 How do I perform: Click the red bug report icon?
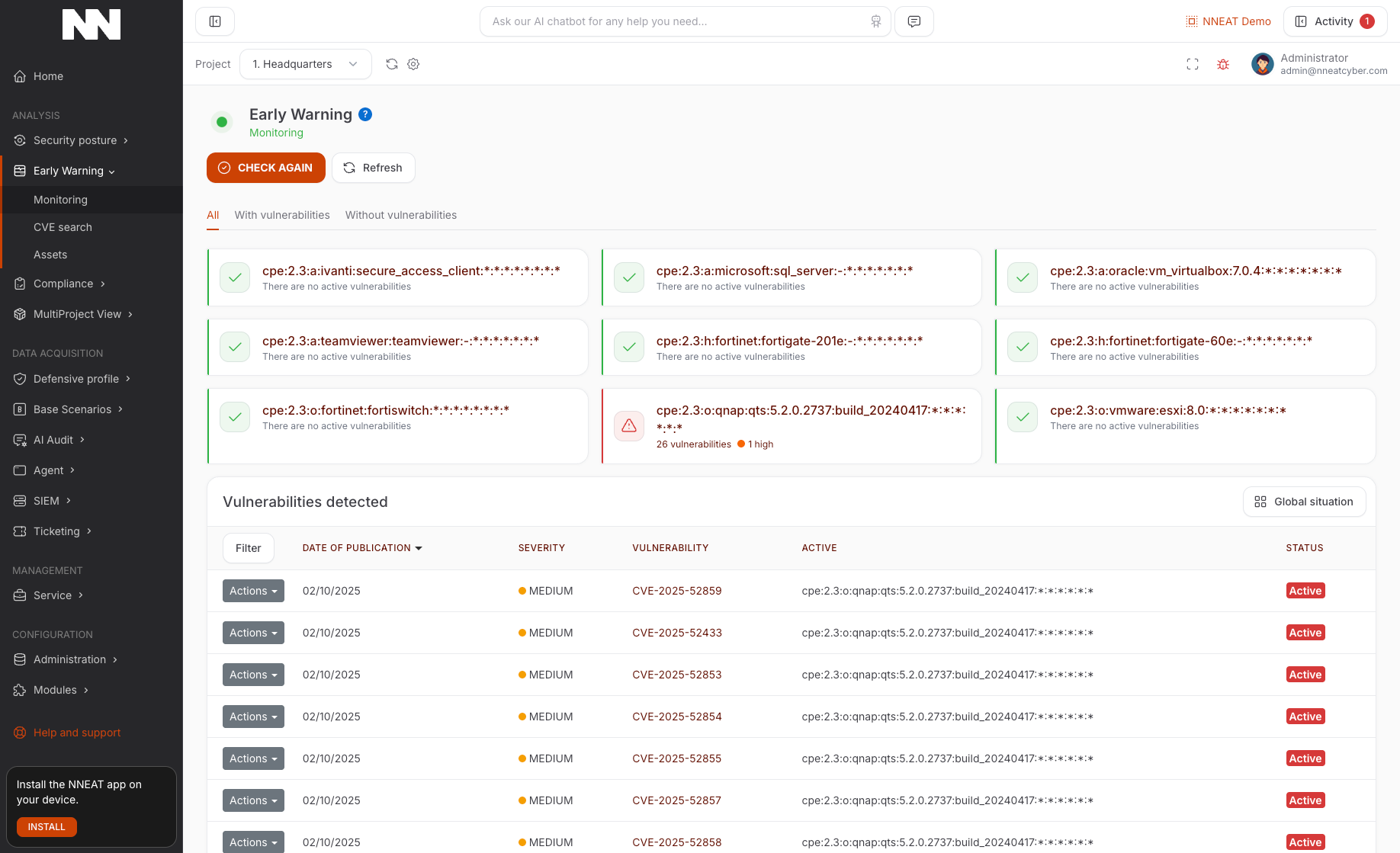coord(1223,65)
